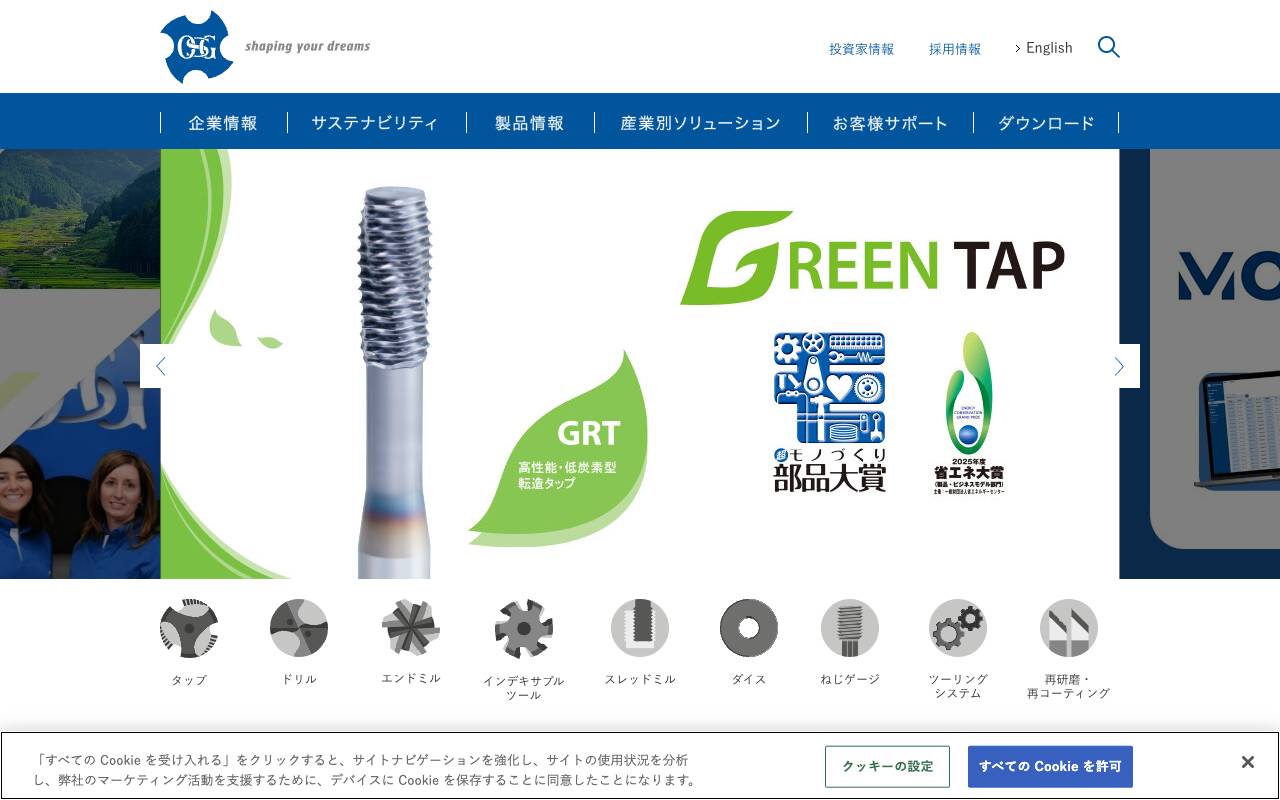This screenshot has height=800, width=1280.
Task: Select the ツーリングシステム (Tooling System) icon
Action: 957,628
